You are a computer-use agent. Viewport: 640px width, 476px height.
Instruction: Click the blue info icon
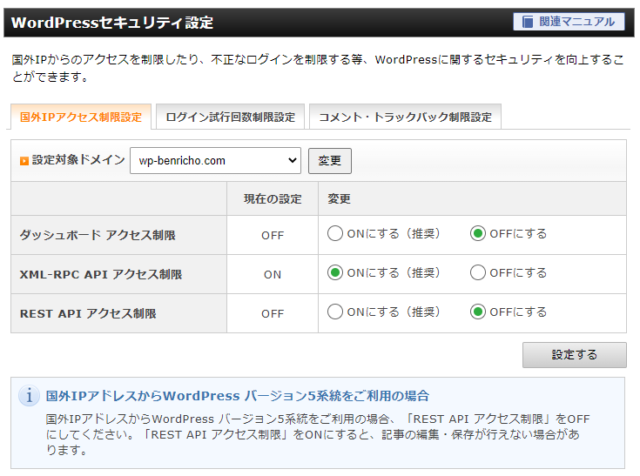pos(29,396)
